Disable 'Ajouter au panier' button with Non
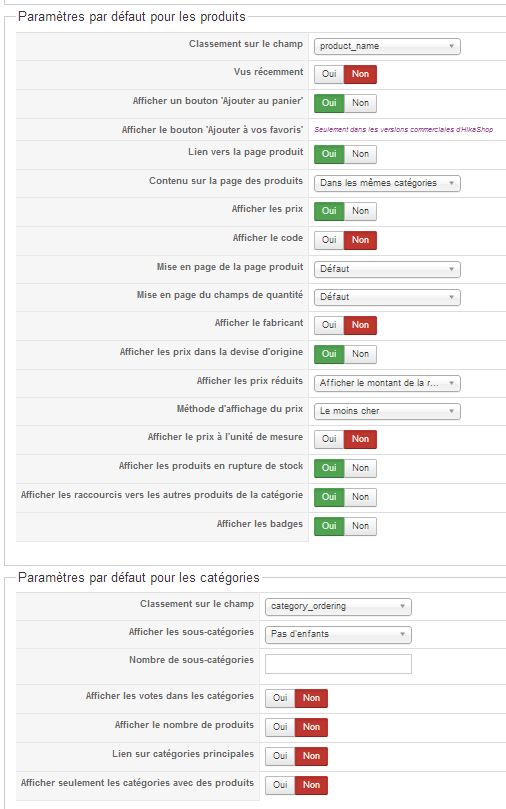This screenshot has height=809, width=506. coord(361,103)
